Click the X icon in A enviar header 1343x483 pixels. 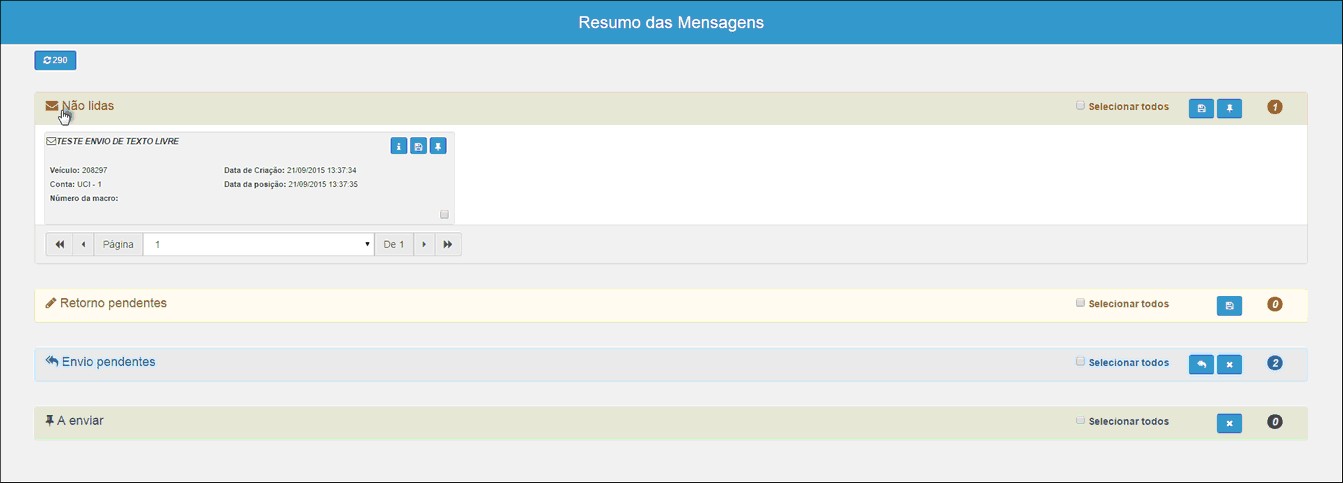coord(1229,423)
